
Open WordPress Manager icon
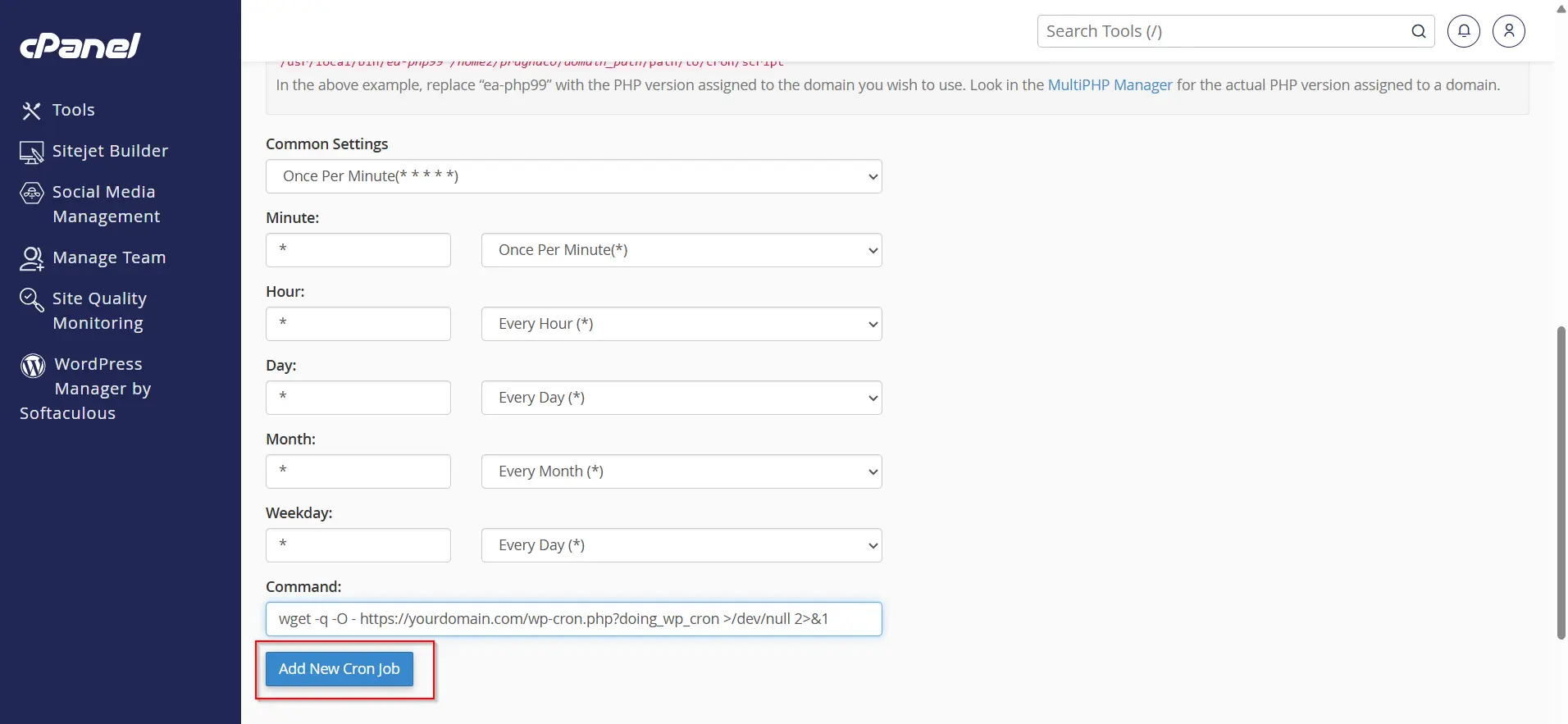click(x=33, y=366)
